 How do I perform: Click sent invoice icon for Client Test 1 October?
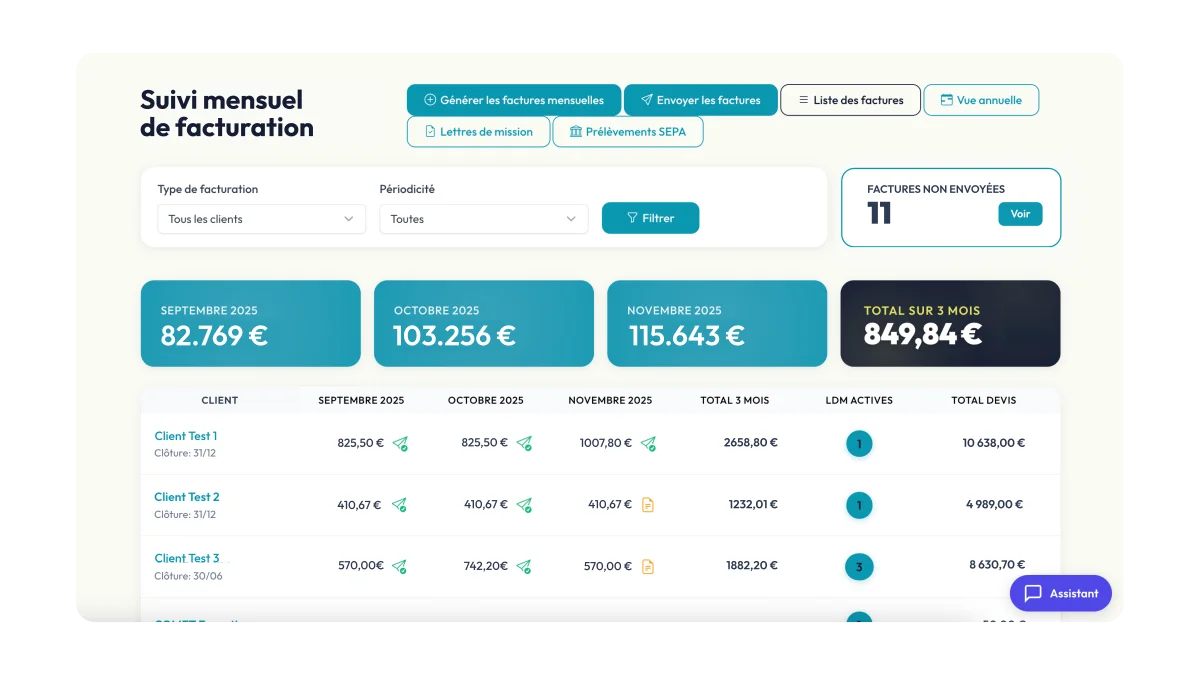click(x=524, y=443)
